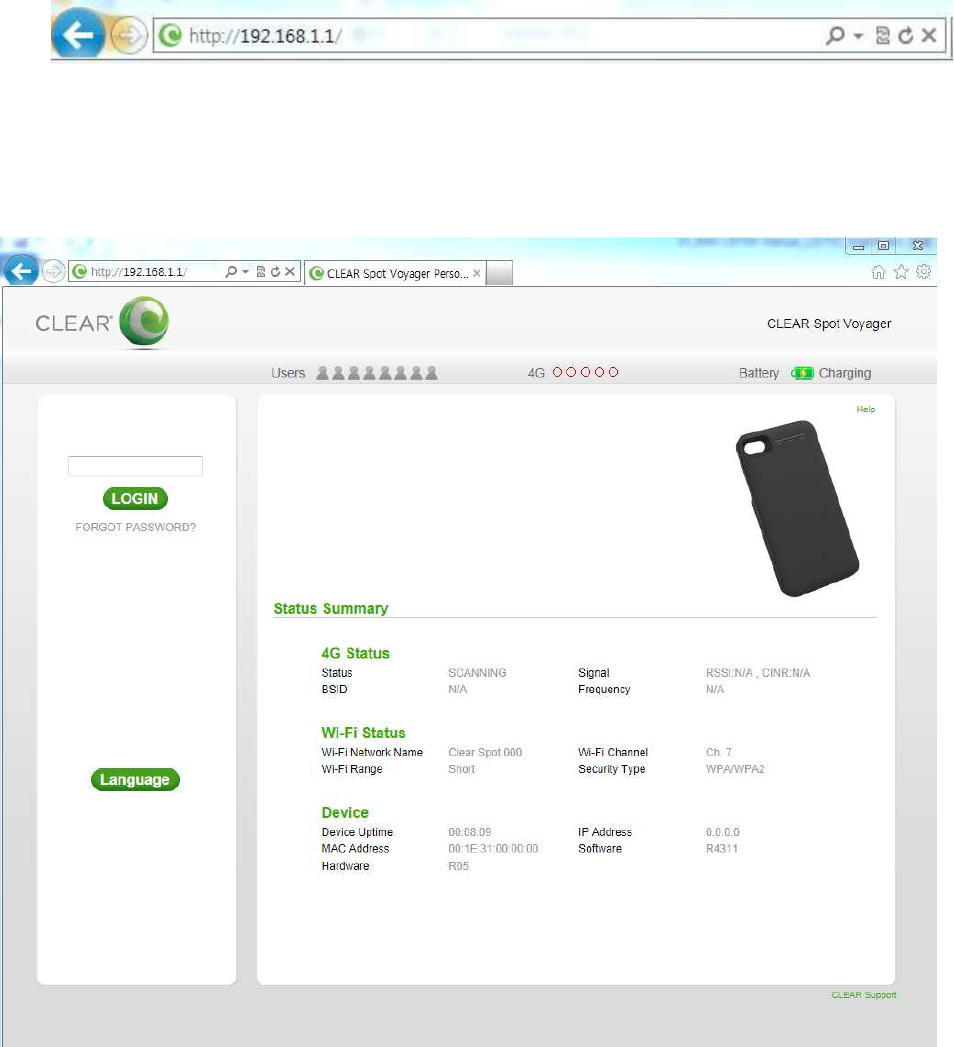Minimize the browser window
This screenshot has height=1047, width=954.
point(859,246)
